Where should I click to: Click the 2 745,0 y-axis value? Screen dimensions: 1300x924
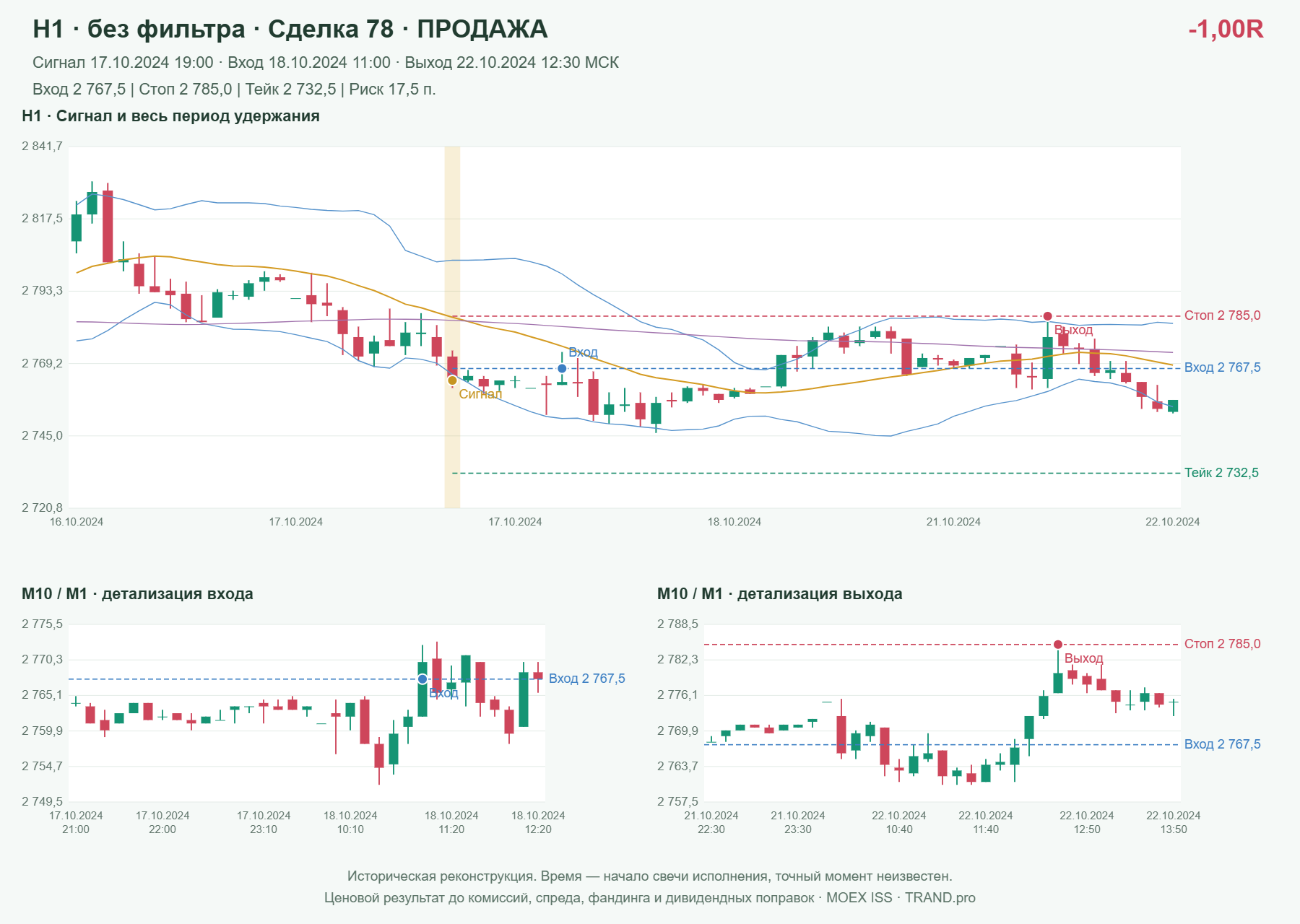point(42,436)
